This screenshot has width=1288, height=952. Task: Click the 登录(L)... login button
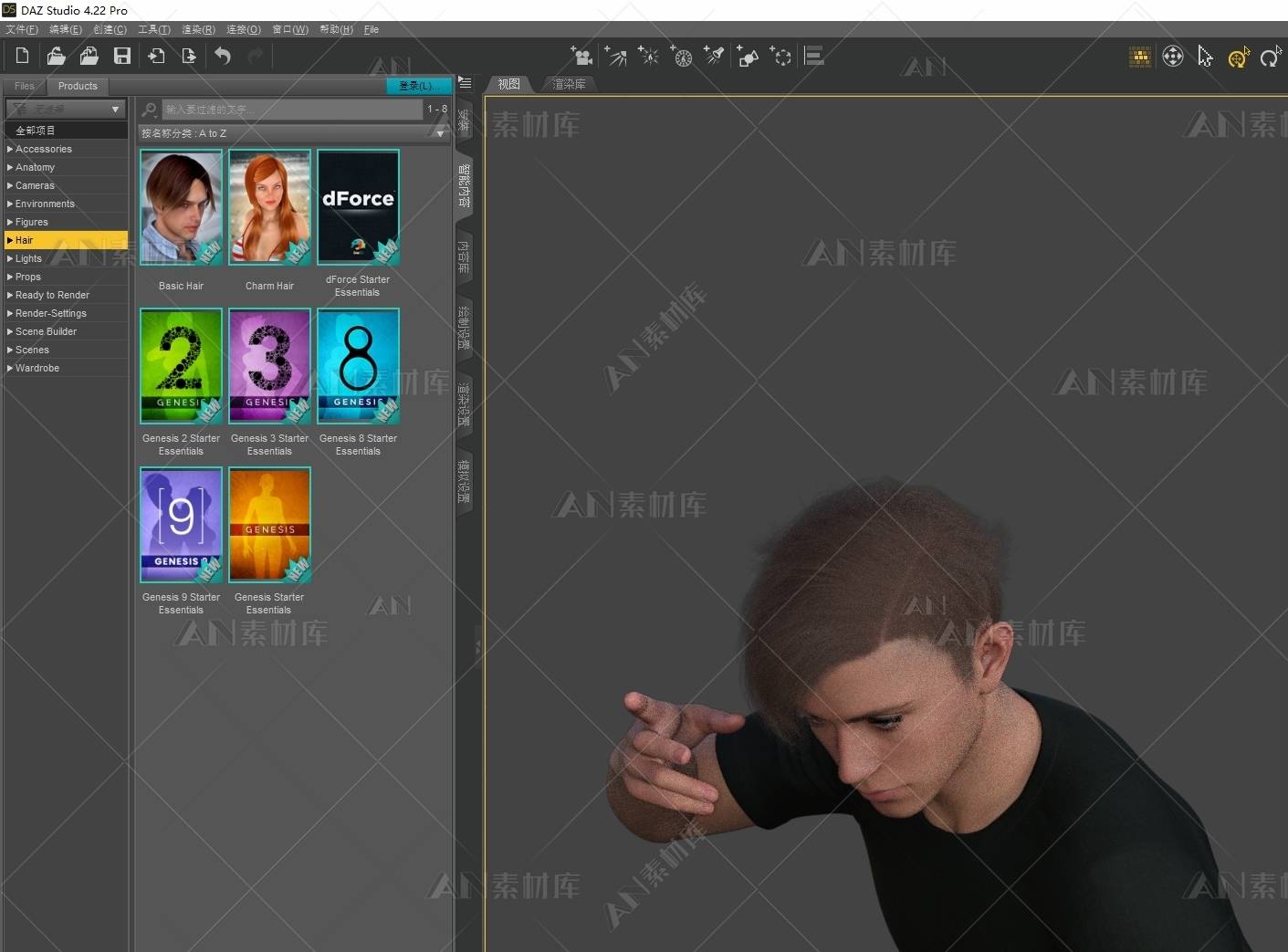[418, 86]
